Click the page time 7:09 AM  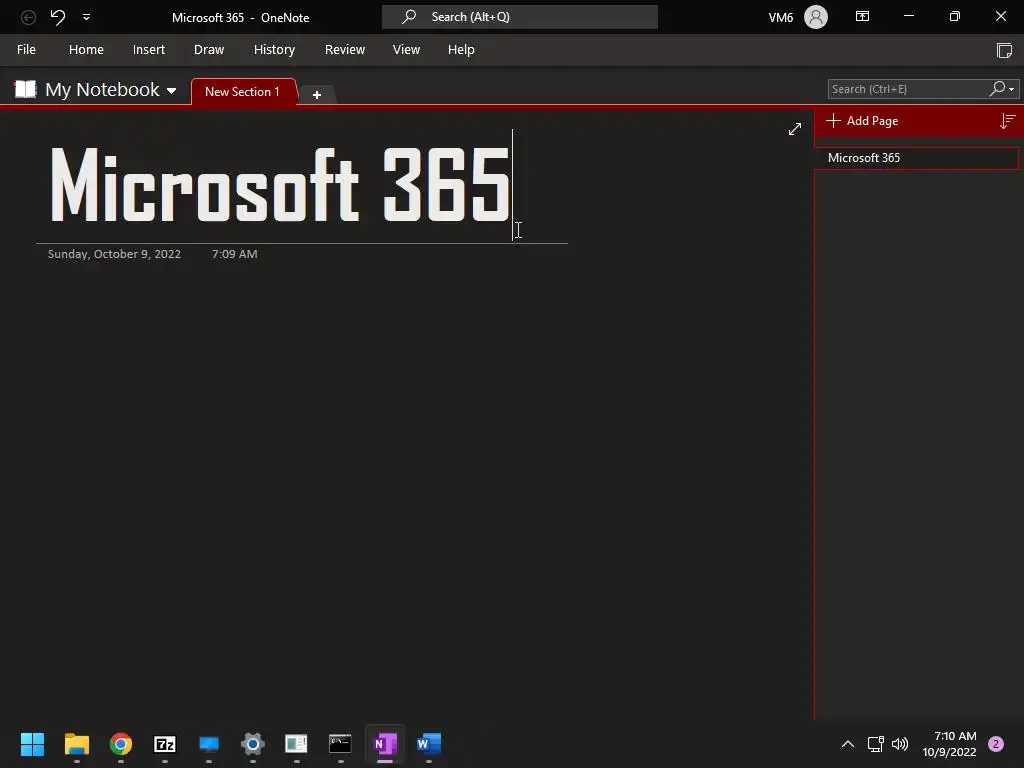[x=234, y=254]
